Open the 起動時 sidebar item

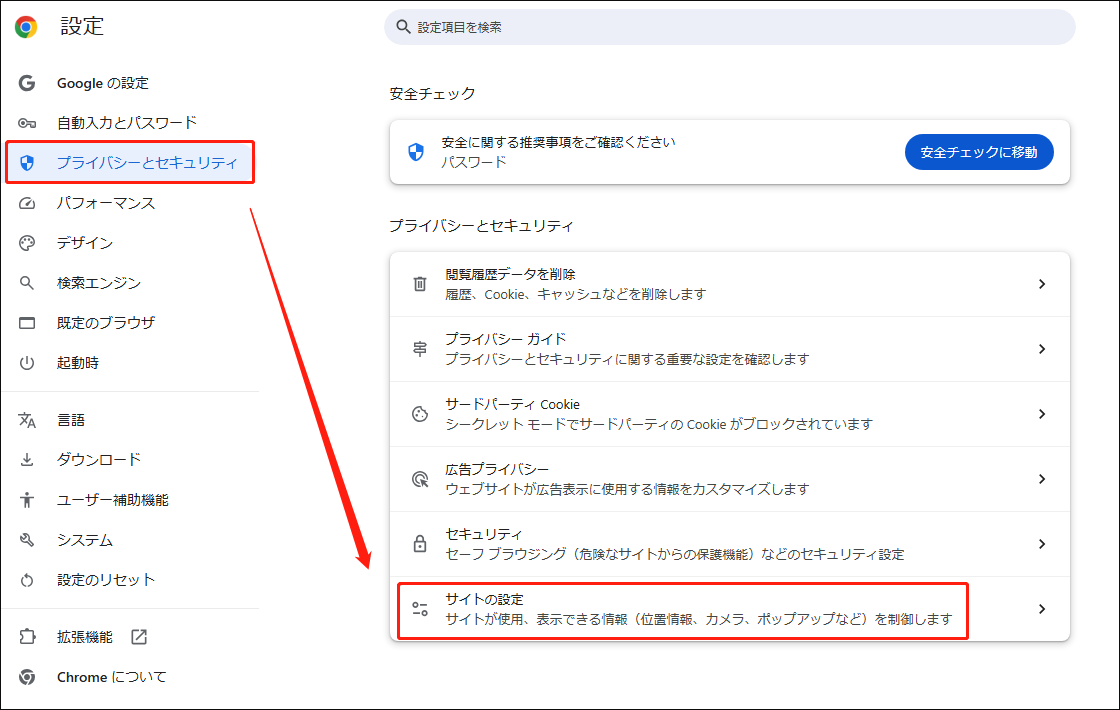click(77, 363)
